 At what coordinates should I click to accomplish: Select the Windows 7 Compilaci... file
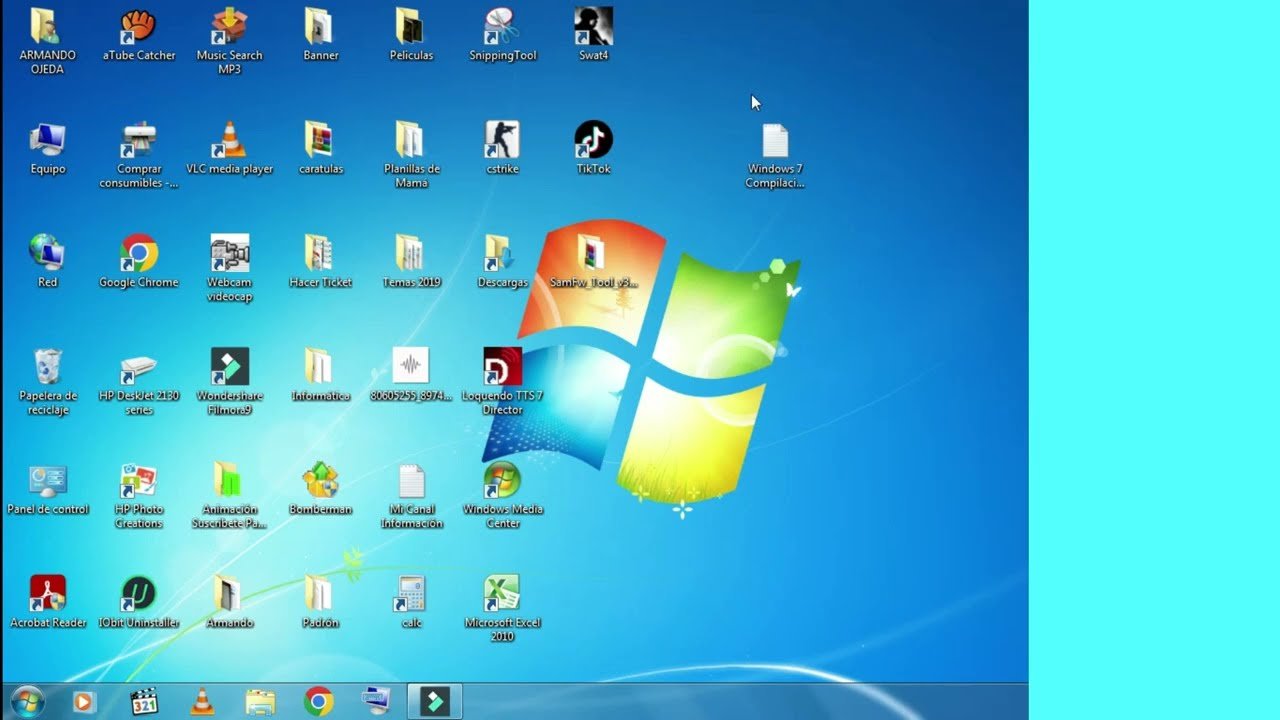point(775,157)
